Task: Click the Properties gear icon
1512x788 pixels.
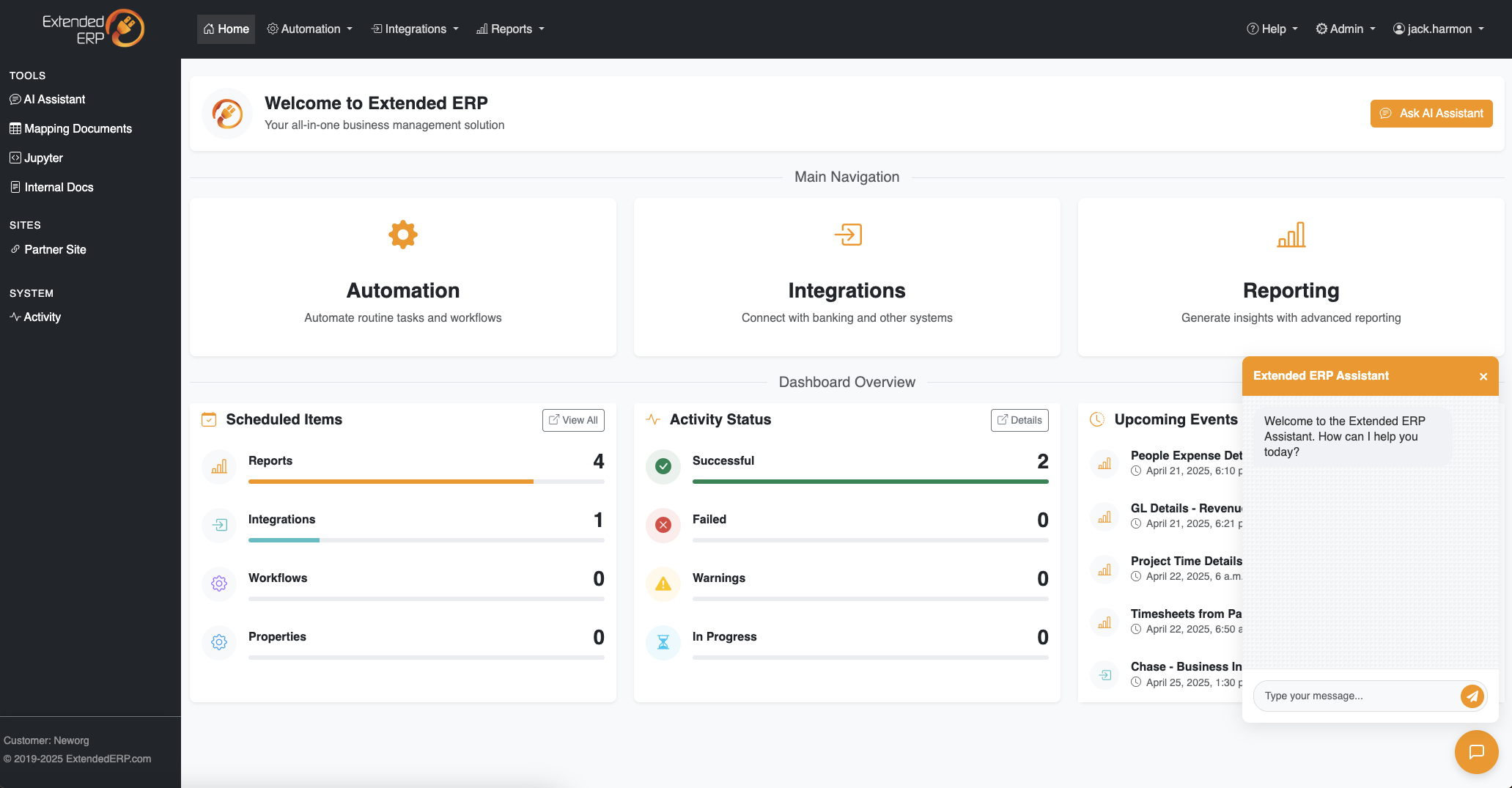Action: [x=219, y=642]
